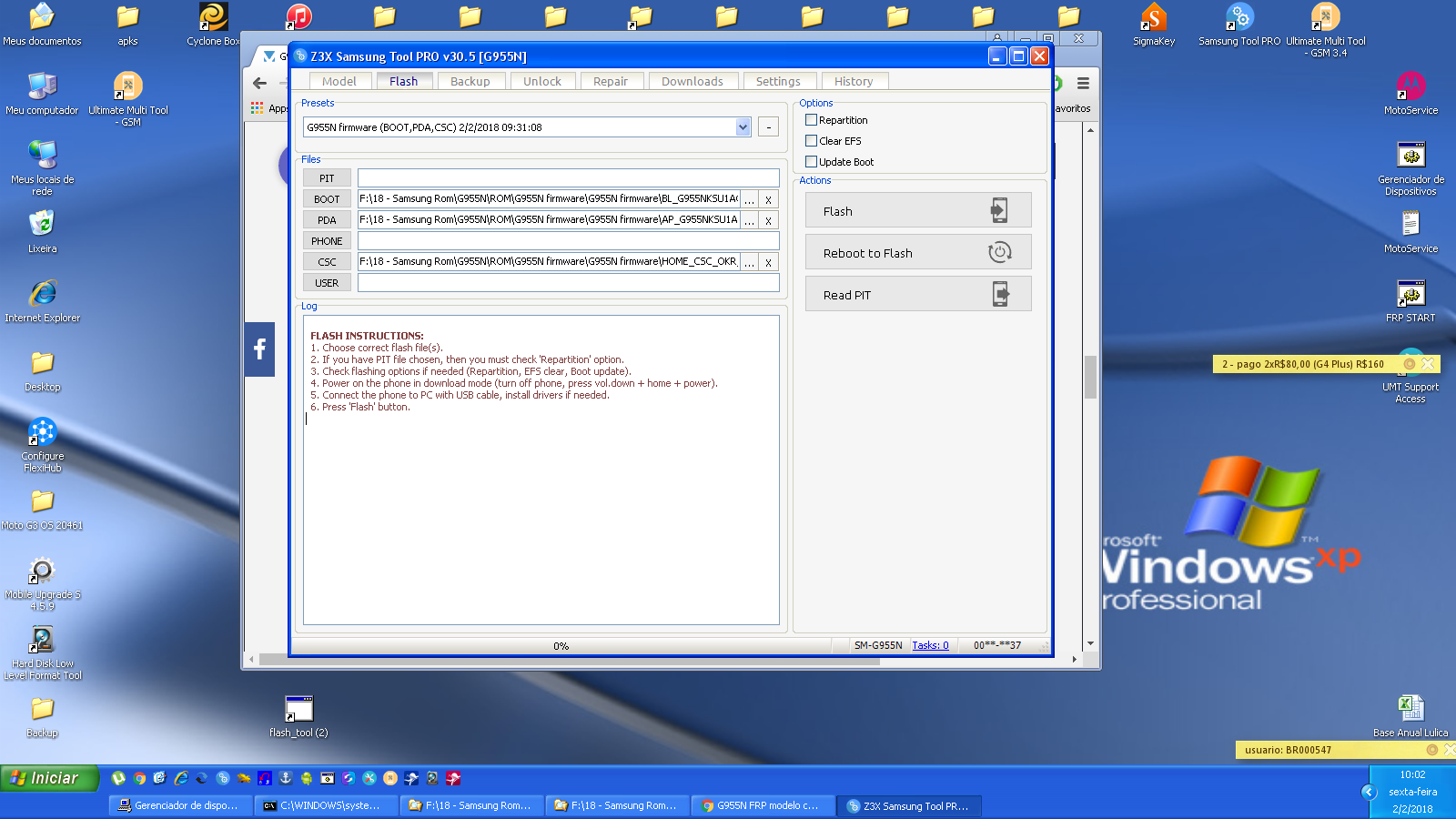Open the Tasks: 0 link

(930, 645)
